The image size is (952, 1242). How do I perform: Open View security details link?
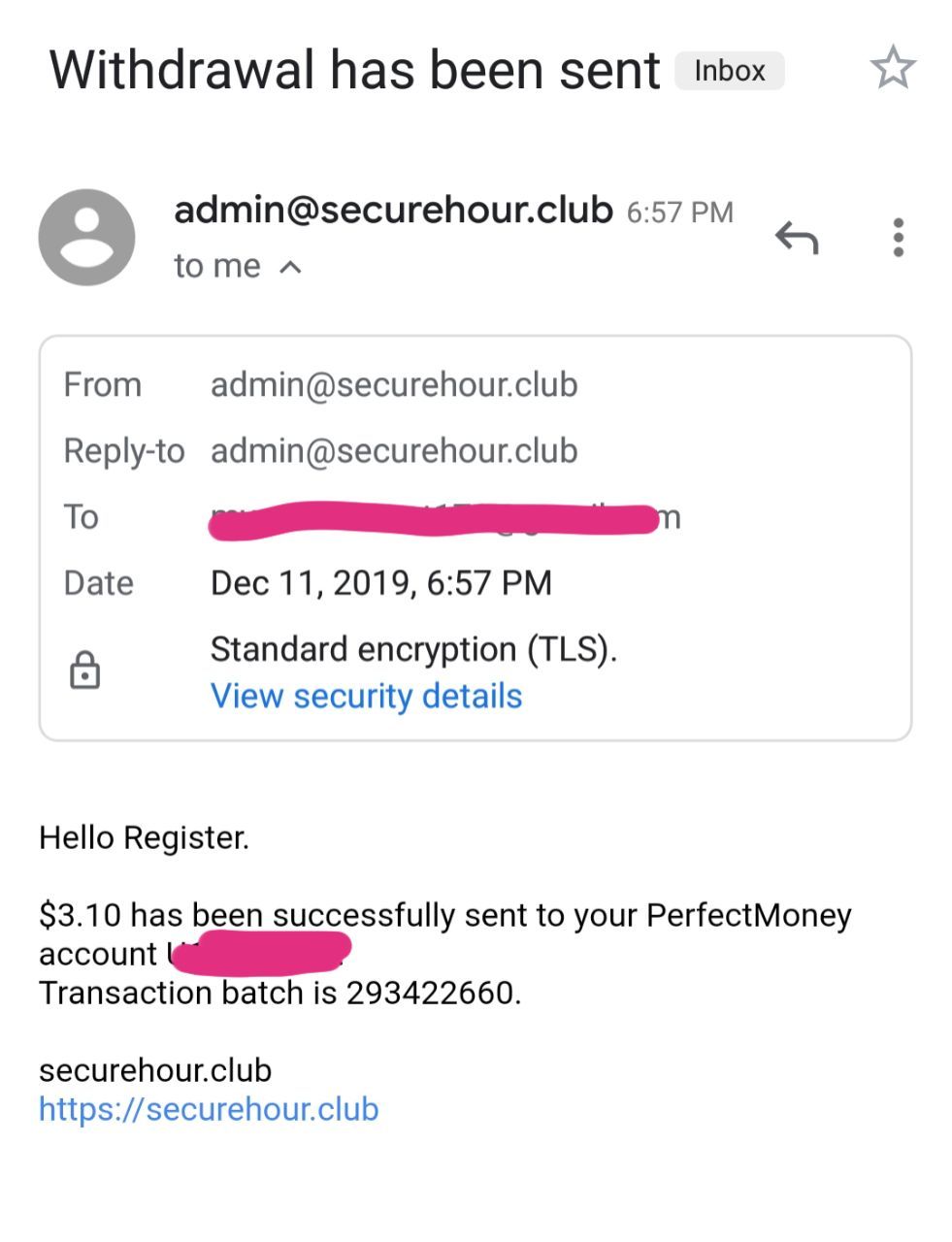click(366, 696)
